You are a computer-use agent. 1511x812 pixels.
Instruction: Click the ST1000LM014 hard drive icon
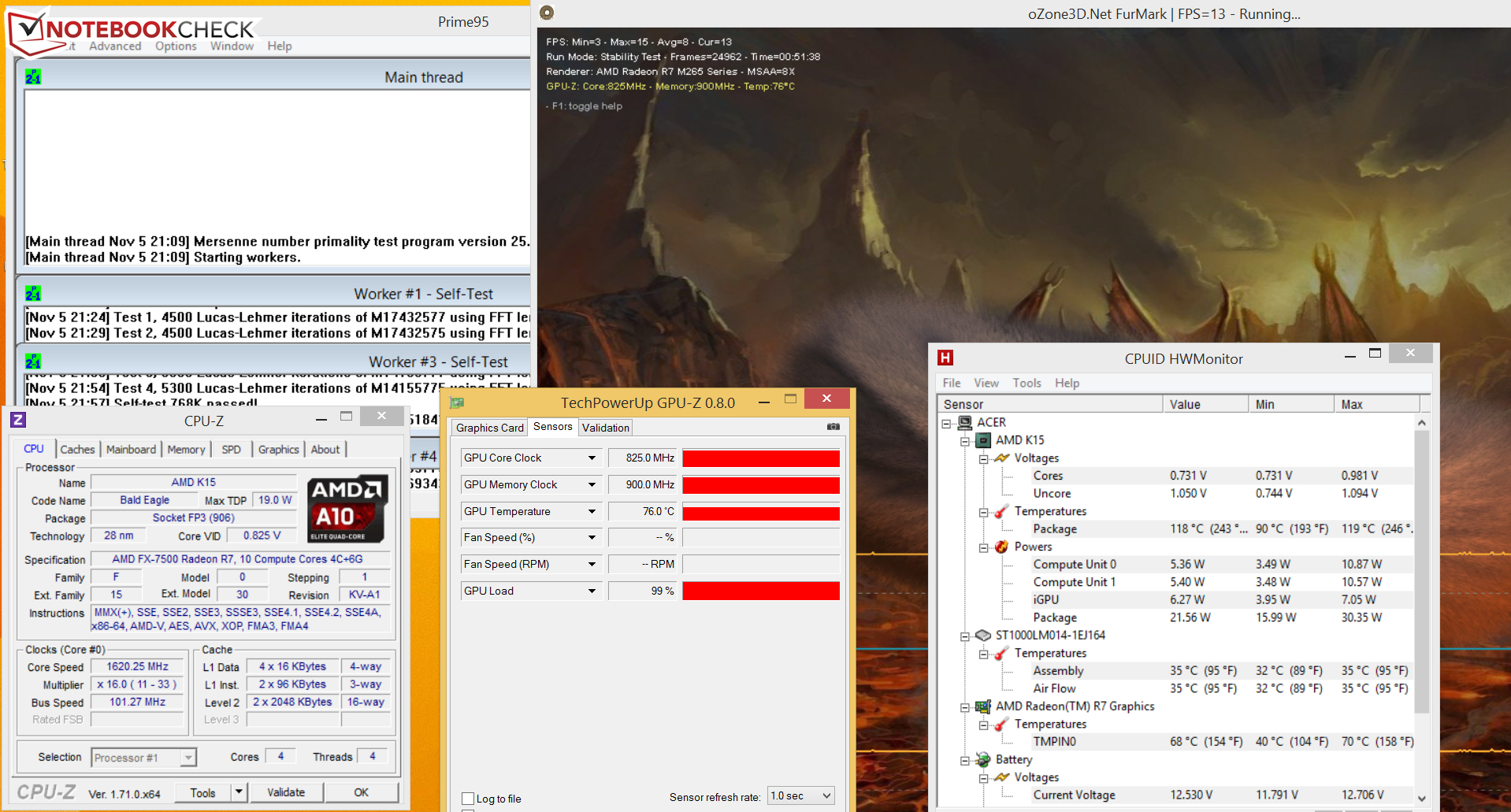[x=983, y=635]
